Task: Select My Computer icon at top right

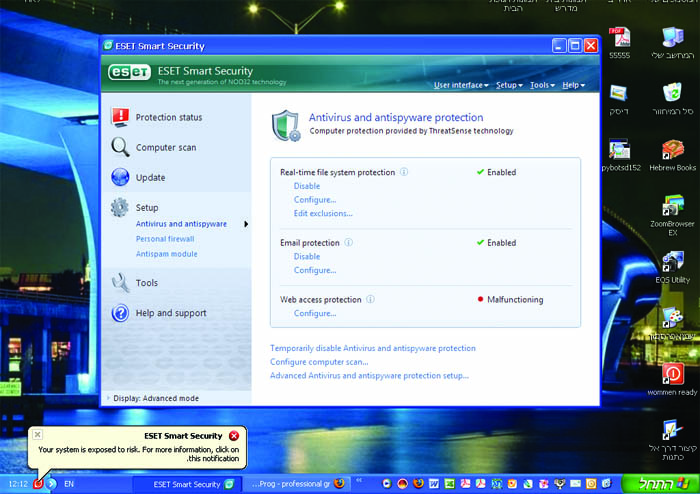Action: (672, 43)
